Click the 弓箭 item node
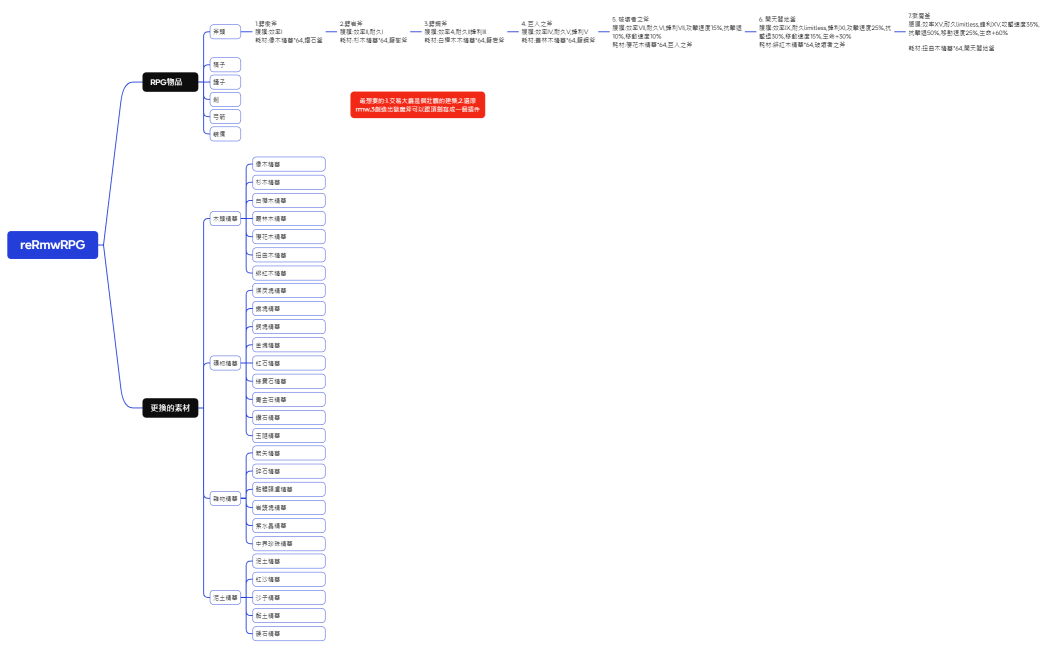The height and width of the screenshot is (650, 1050). [x=225, y=116]
